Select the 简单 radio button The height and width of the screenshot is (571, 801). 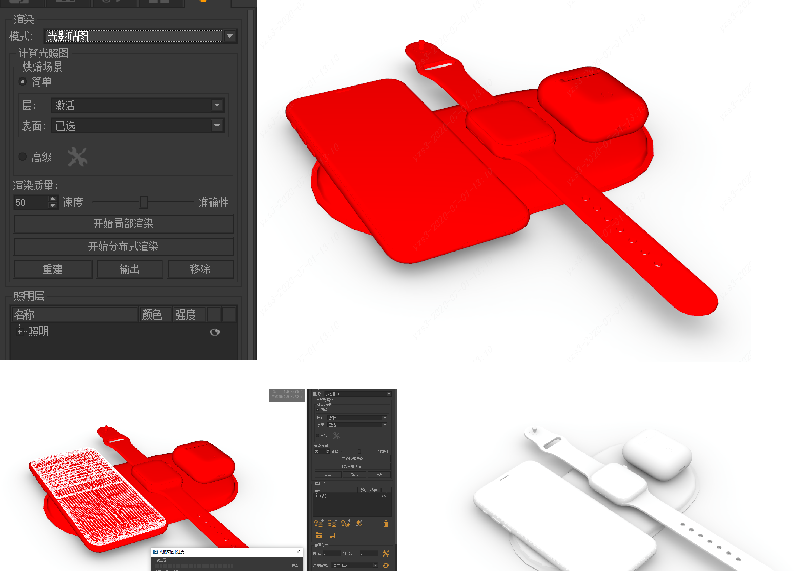[x=23, y=82]
